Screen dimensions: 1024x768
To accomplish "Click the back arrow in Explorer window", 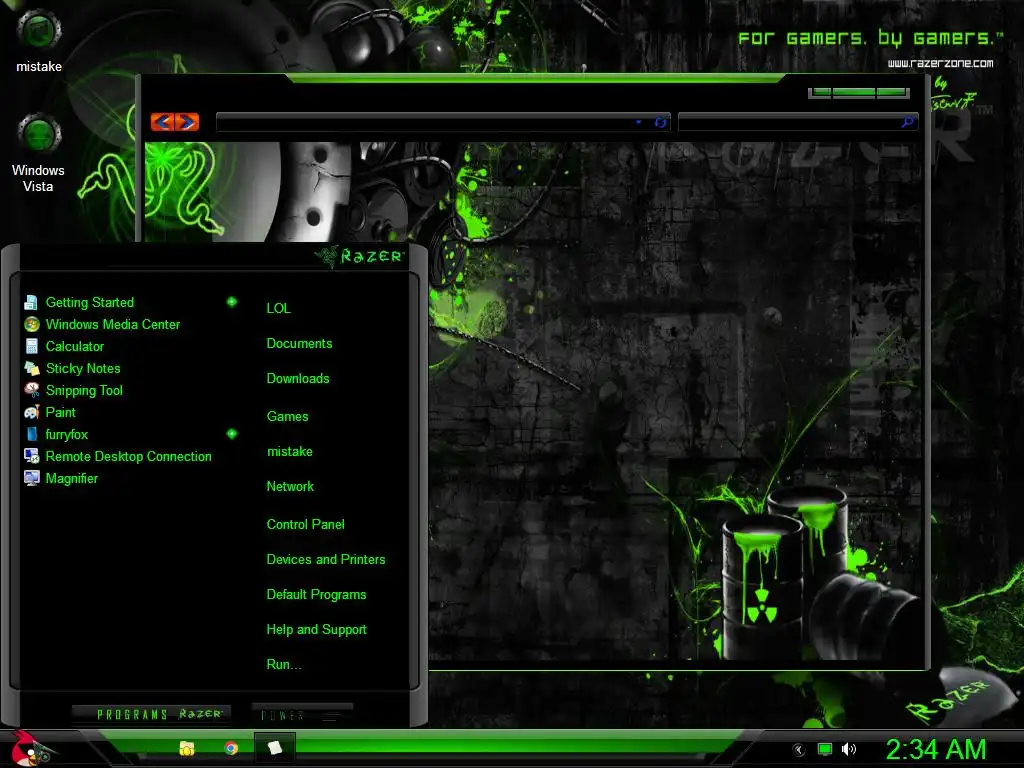I will click(163, 122).
